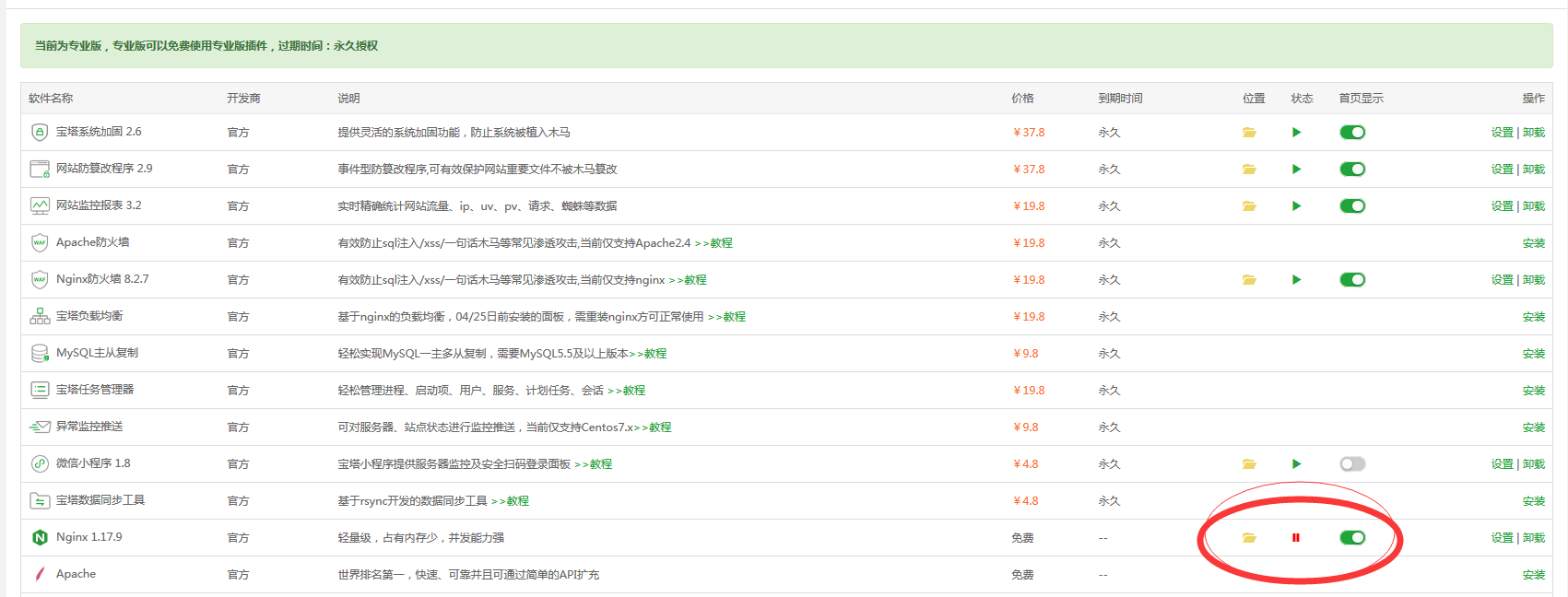This screenshot has width=1568, height=597.
Task: Open folder location for 网站防篡改程序
Action: point(1249,170)
